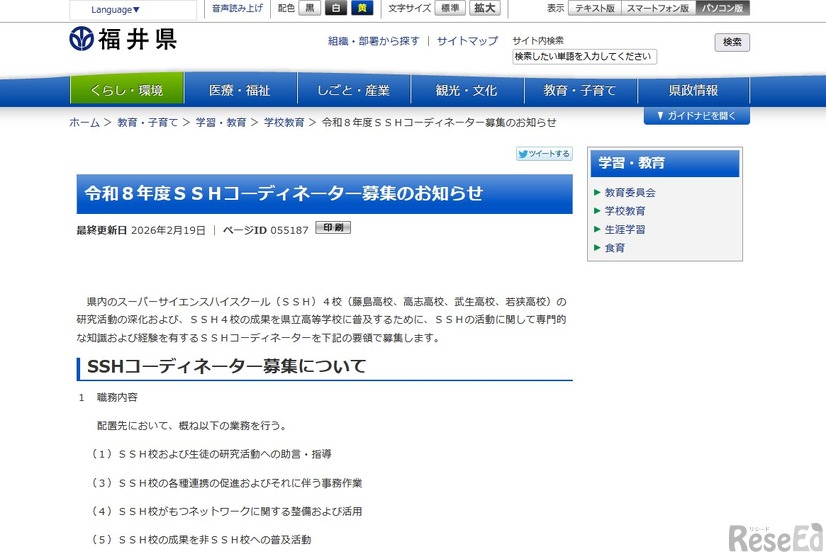Image resolution: width=826 pixels, height=554 pixels.
Task: Switch display to スマートフォン版
Action: point(658,8)
